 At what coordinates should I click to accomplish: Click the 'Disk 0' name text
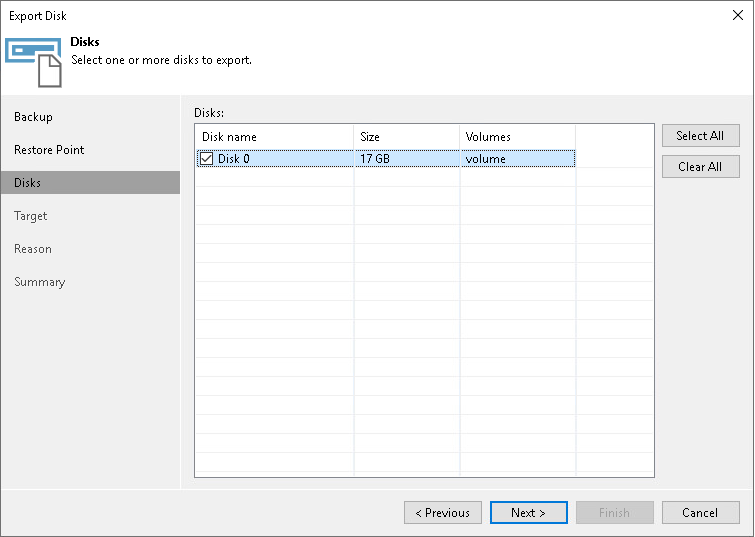pyautogui.click(x=234, y=158)
